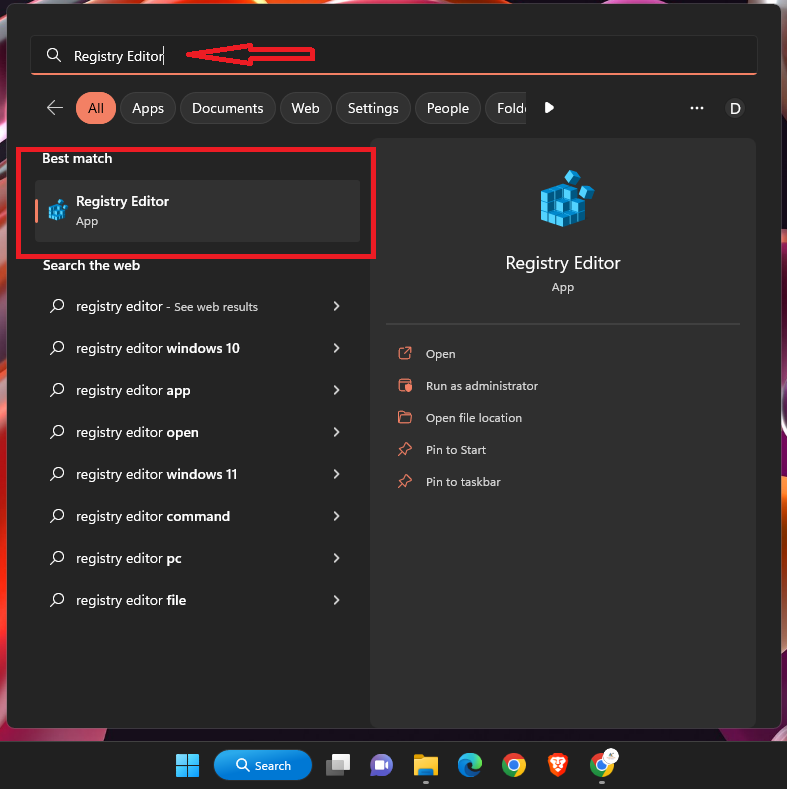Click the taskbar Search button

(263, 765)
